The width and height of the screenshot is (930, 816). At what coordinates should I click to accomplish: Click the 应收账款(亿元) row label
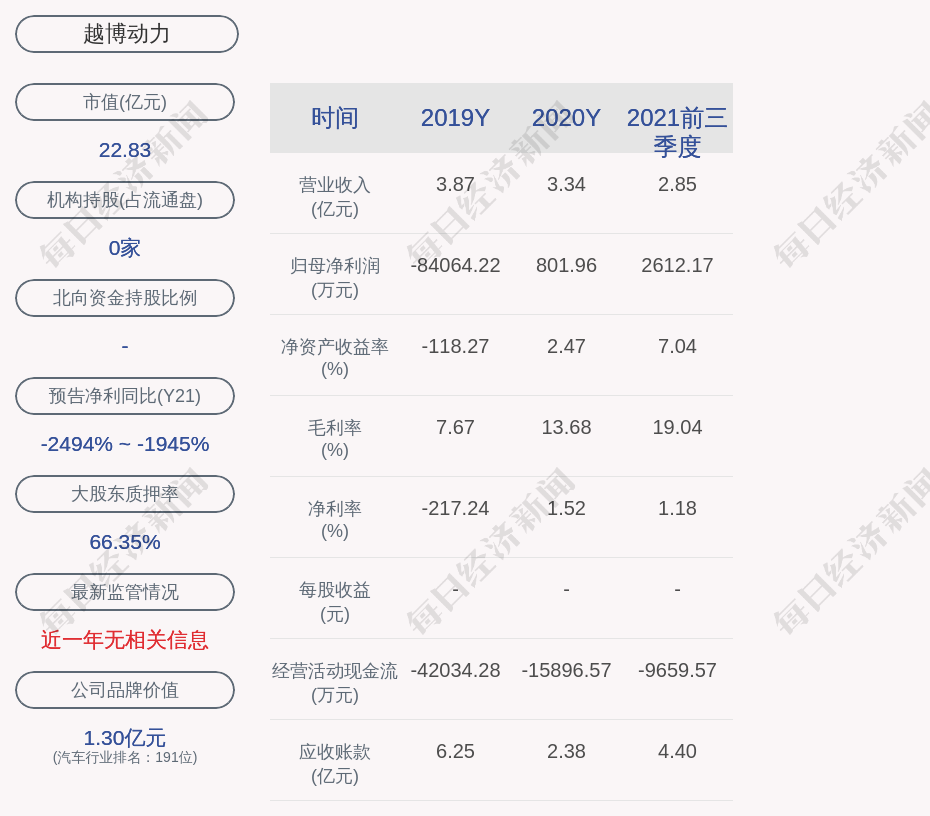pyautogui.click(x=335, y=764)
